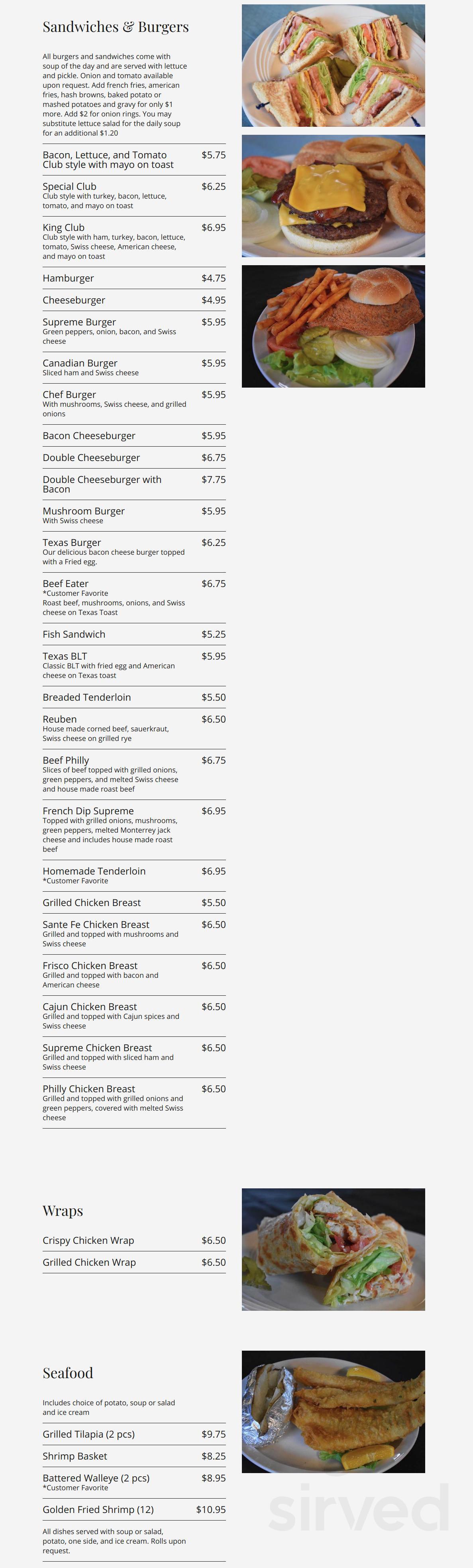Click the Double Cheeseburger with Bacon item
This screenshot has width=473, height=1568.
(102, 484)
